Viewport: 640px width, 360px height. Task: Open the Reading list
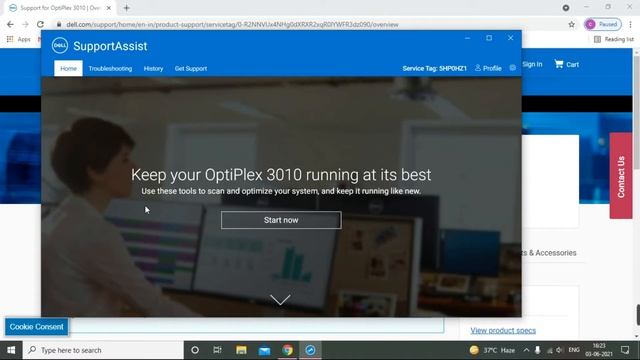pyautogui.click(x=614, y=39)
